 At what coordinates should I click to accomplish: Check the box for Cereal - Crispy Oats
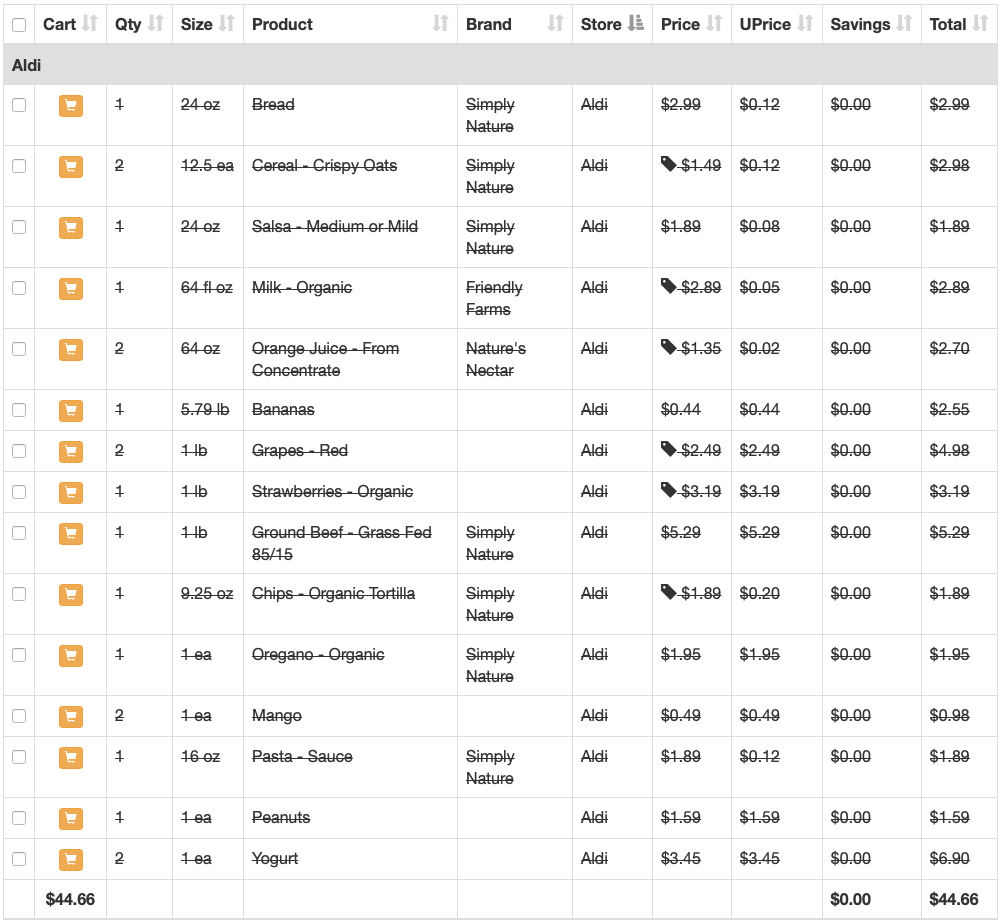tap(19, 166)
